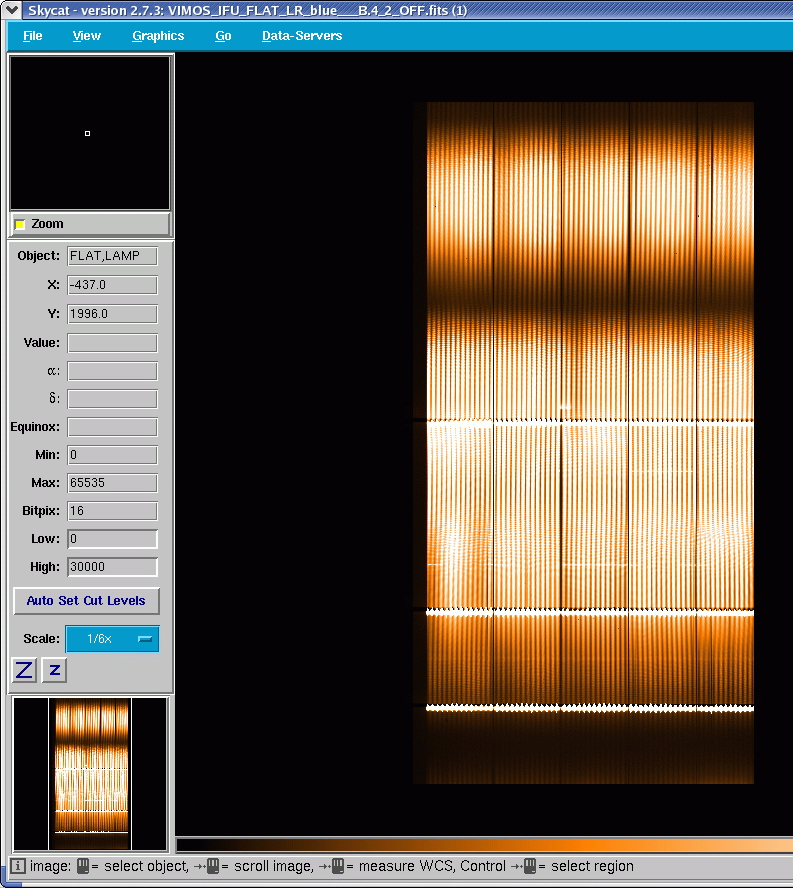Click the Bitpix field
Screen dimensions: 793x888
tap(112, 511)
